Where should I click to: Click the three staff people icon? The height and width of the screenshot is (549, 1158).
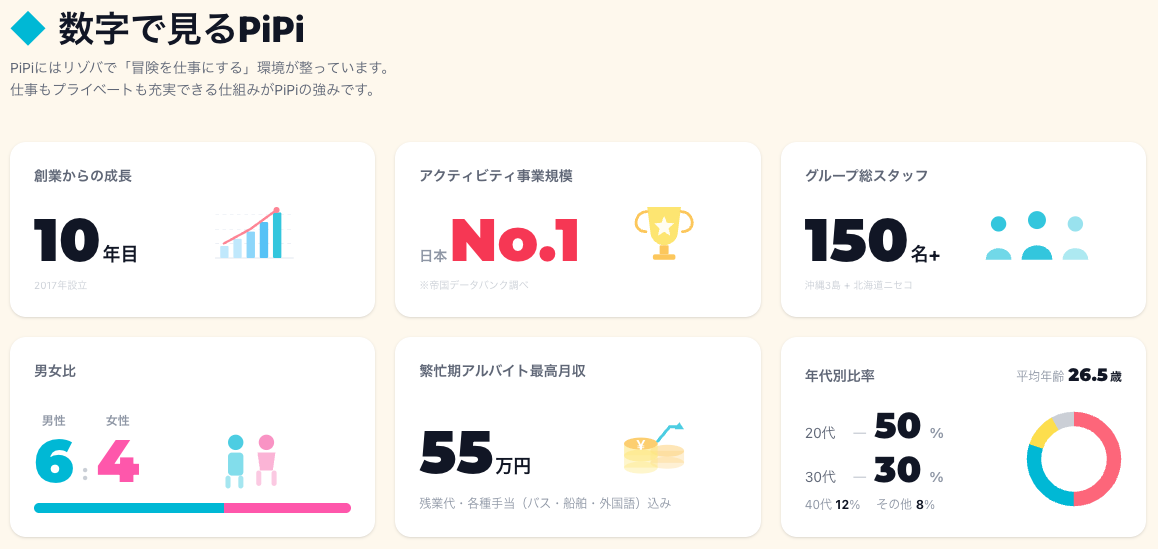coord(1036,237)
